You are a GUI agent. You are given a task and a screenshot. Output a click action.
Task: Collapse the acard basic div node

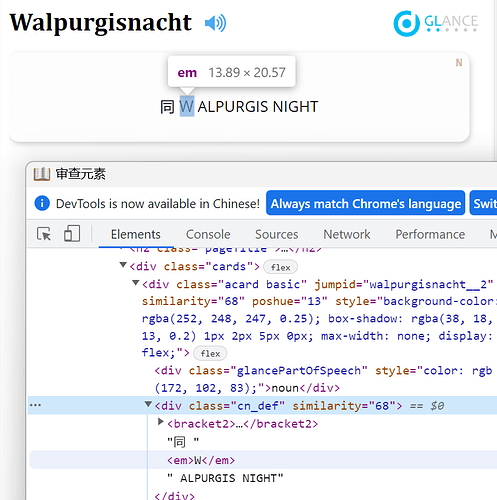pyautogui.click(x=135, y=283)
